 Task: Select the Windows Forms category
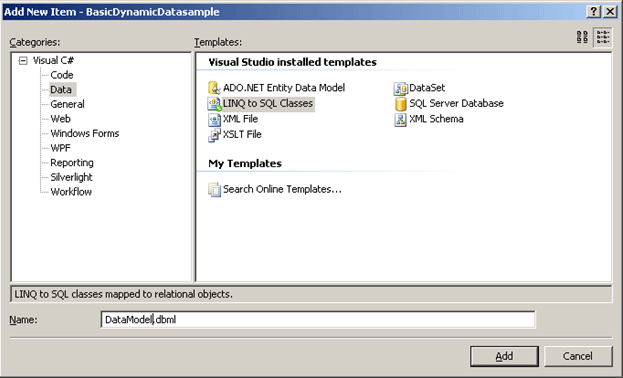(85, 133)
